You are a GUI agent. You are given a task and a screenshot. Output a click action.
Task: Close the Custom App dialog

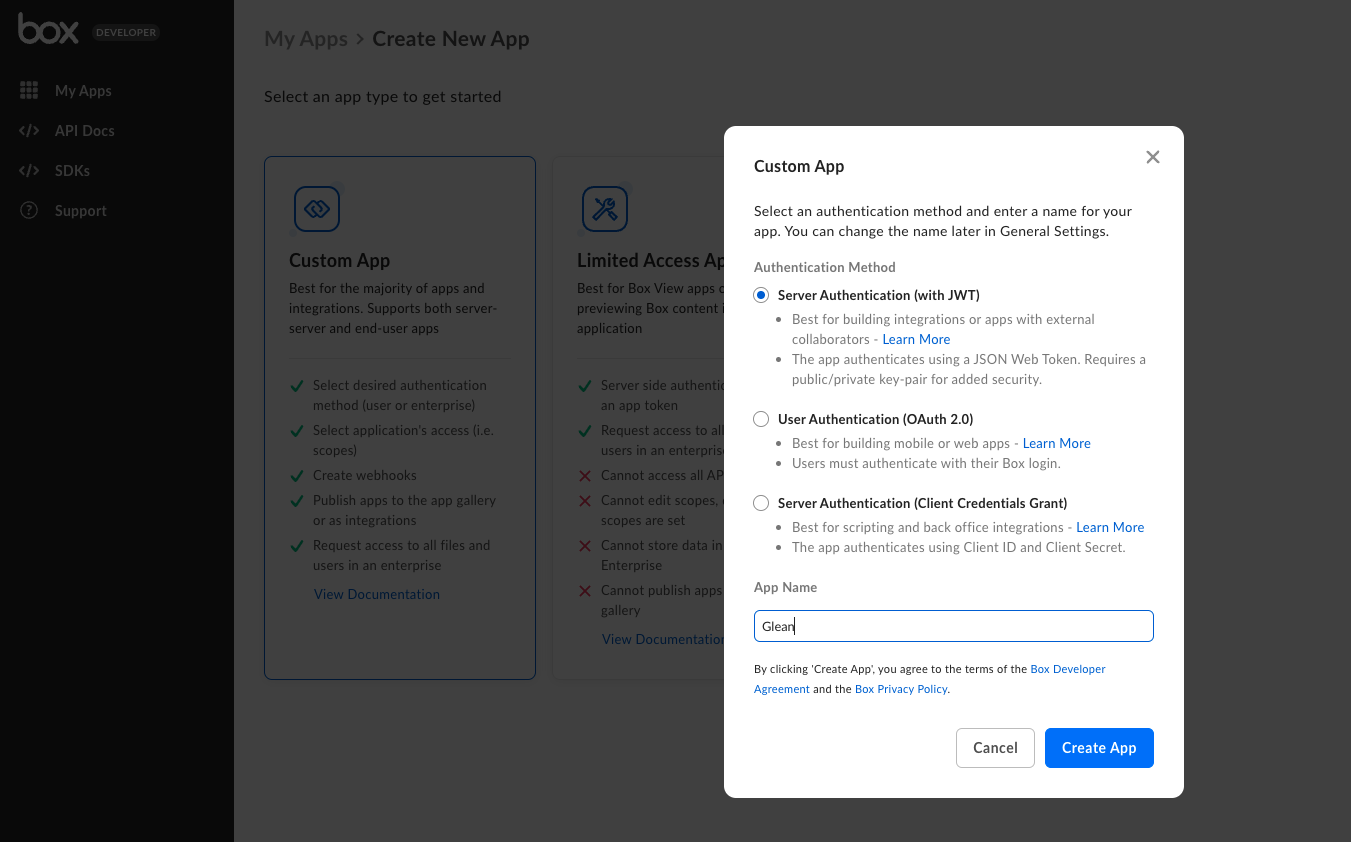(1152, 157)
